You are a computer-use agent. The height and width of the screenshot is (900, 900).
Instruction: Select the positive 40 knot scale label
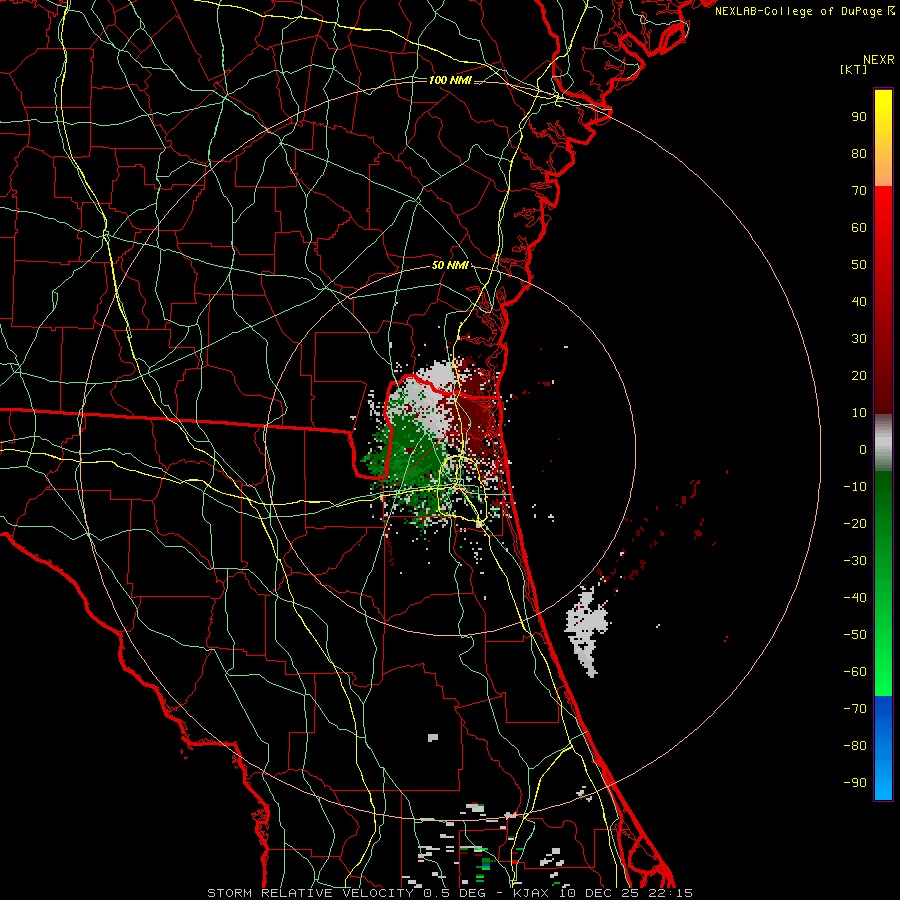859,302
